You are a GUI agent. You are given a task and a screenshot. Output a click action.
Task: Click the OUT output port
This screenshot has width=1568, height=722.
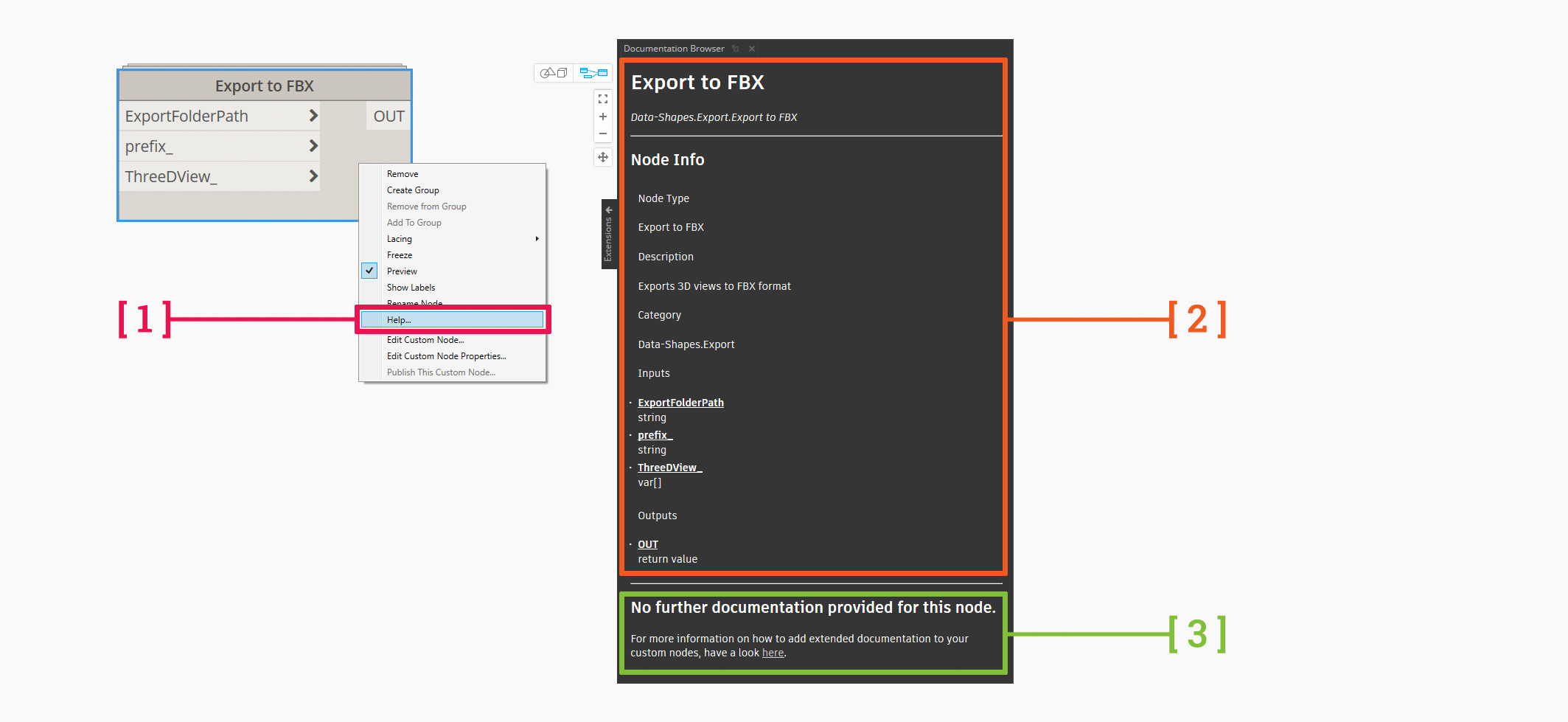388,117
